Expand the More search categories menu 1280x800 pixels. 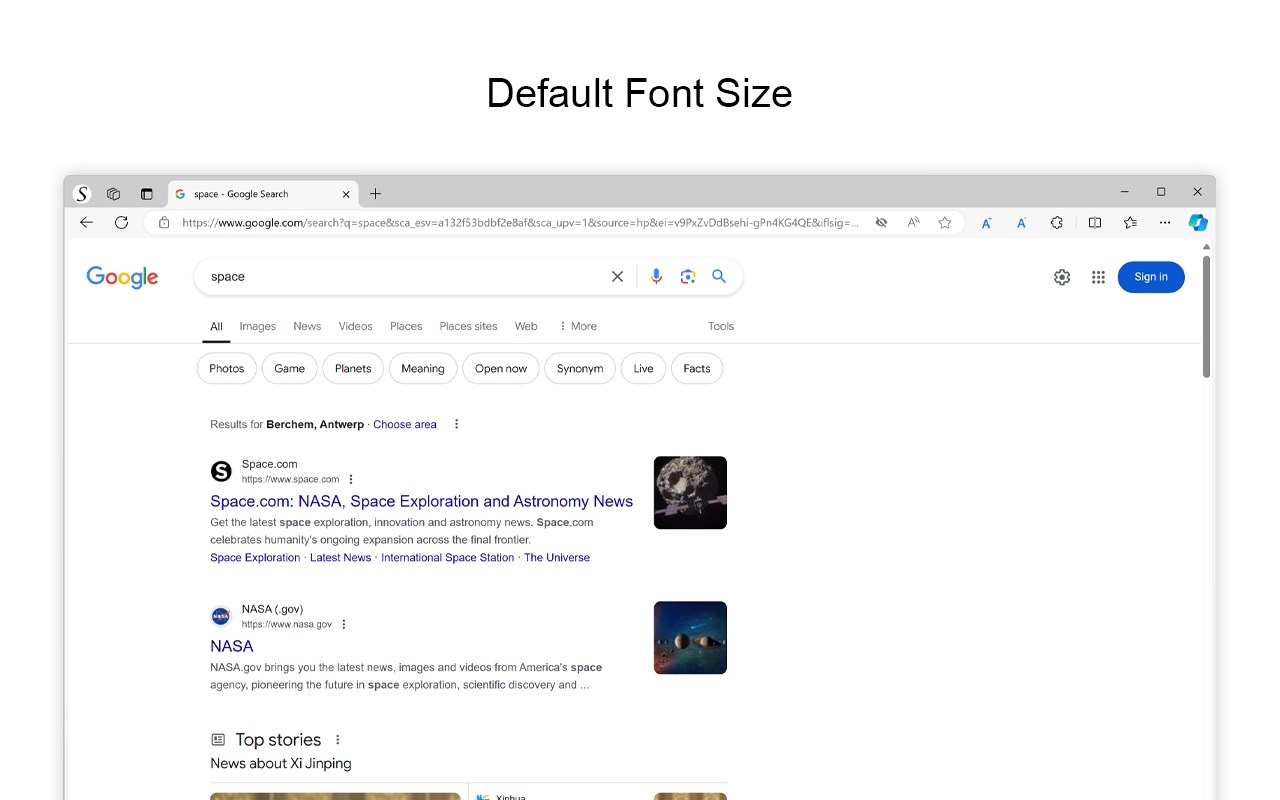[x=577, y=326]
